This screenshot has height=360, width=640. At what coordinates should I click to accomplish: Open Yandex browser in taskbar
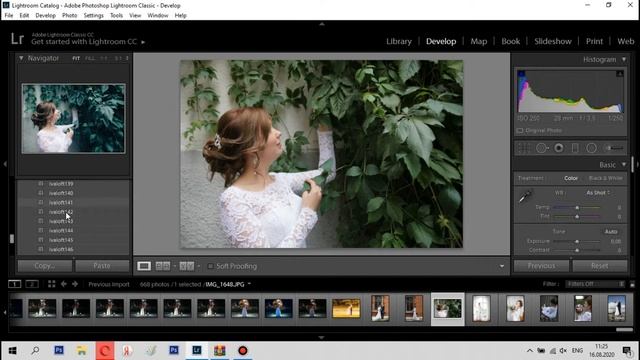[x=127, y=351]
